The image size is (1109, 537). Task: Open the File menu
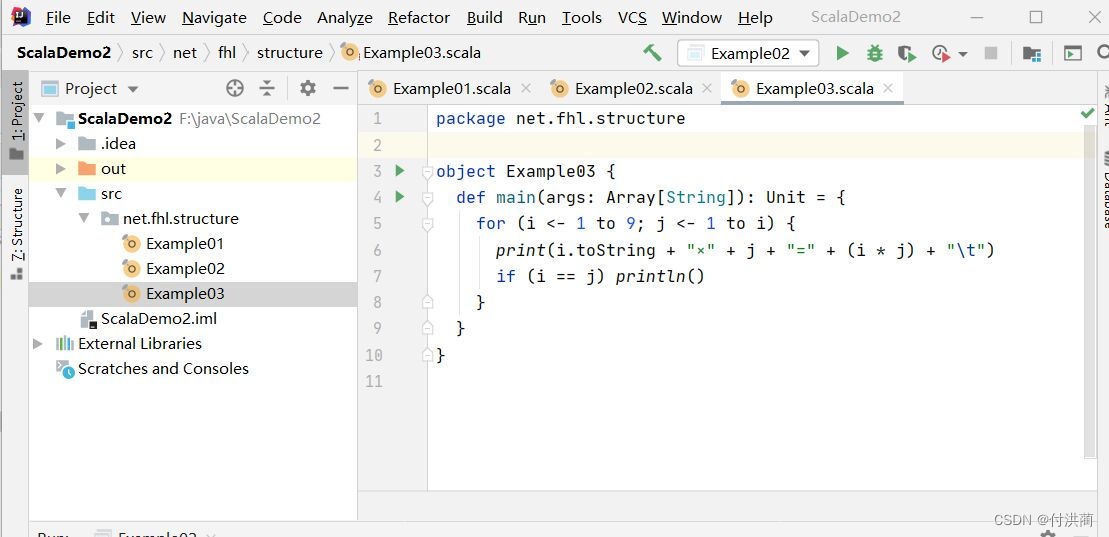[58, 18]
